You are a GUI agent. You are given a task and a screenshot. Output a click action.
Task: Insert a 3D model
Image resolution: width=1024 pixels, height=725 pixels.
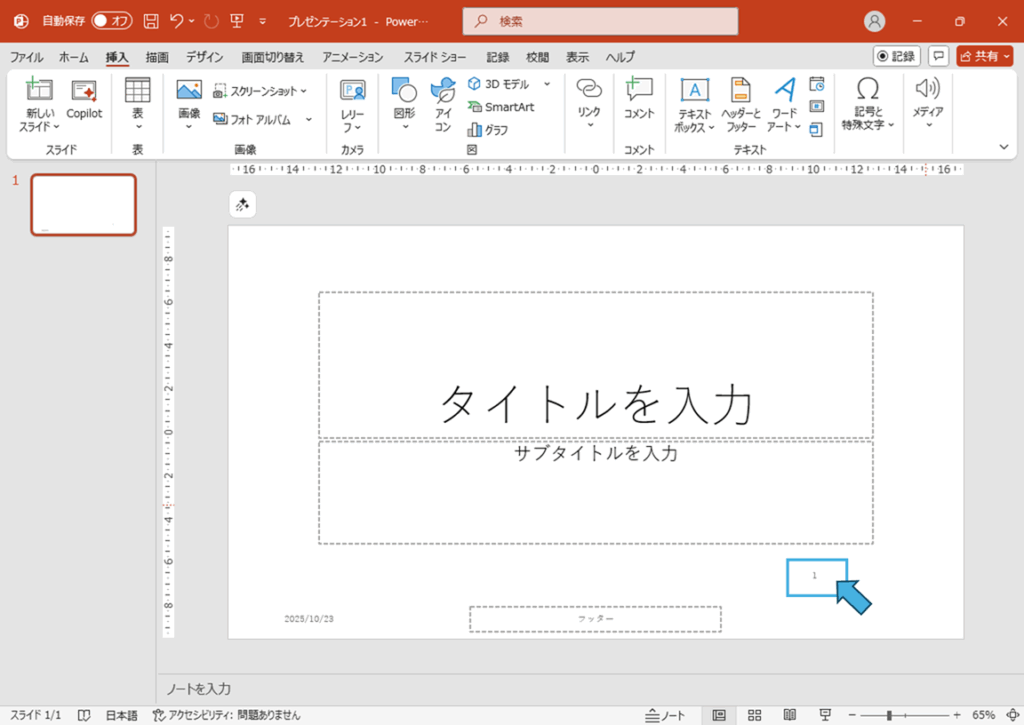pyautogui.click(x=503, y=84)
